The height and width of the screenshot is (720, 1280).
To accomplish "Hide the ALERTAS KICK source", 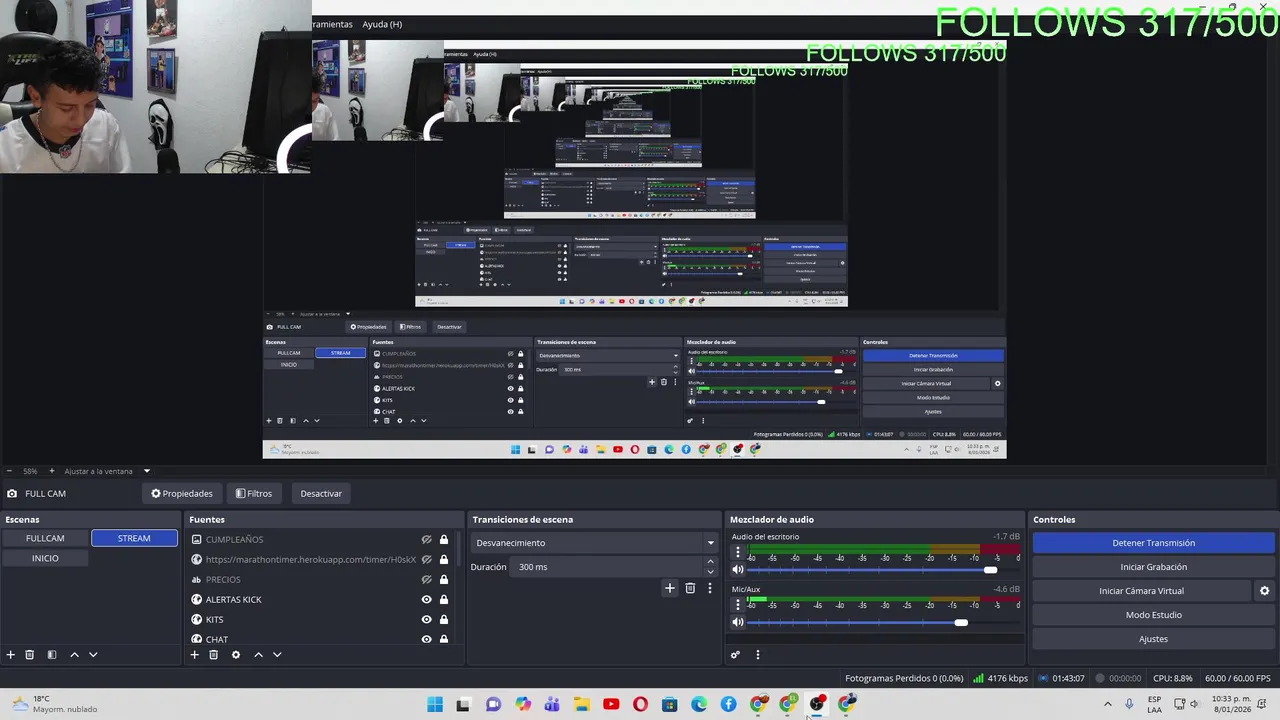I will point(427,600).
